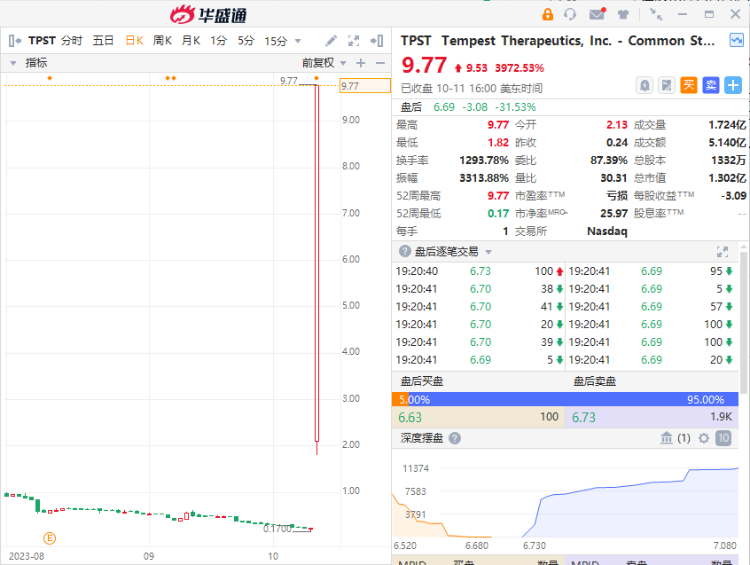
Task: Click the bid/ask ratio bar at 95.00%
Action: (x=565, y=399)
